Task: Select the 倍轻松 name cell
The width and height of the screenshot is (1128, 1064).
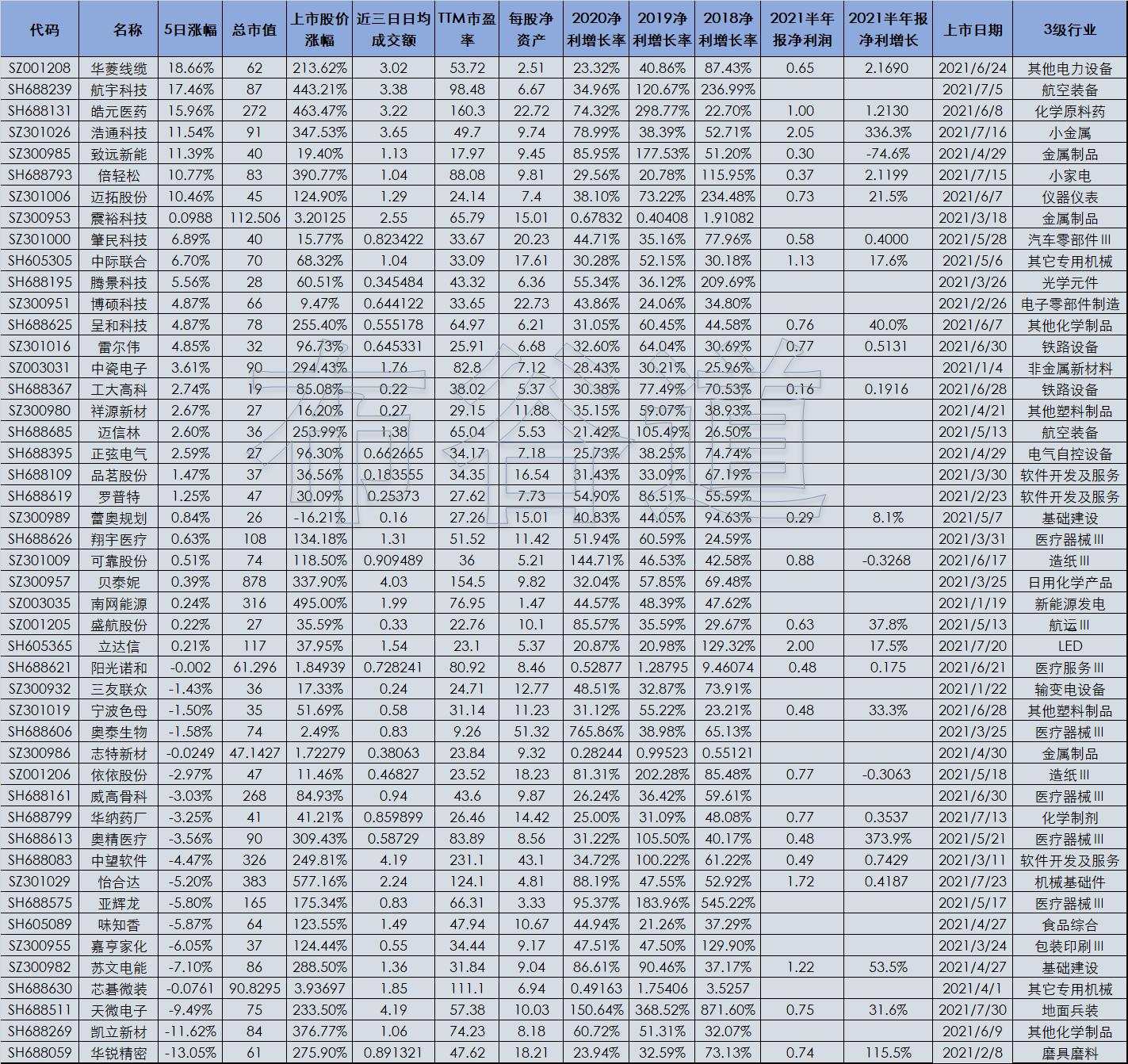Action: (119, 175)
